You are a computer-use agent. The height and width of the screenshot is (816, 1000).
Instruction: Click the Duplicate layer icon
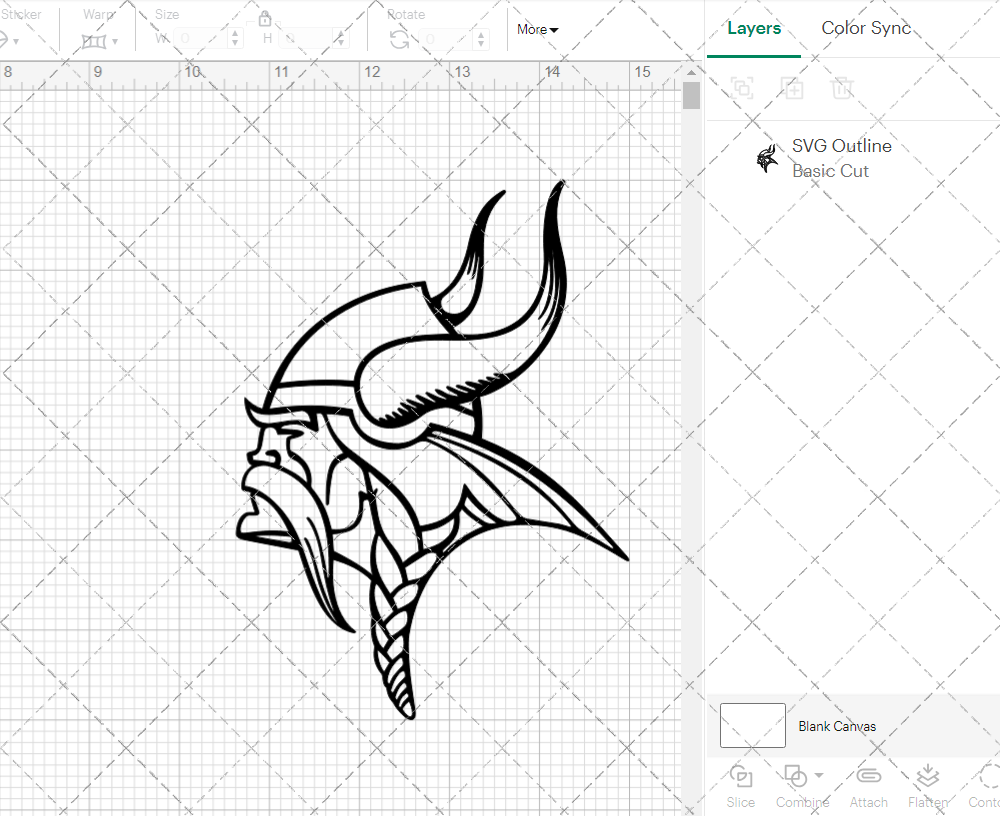tap(792, 88)
